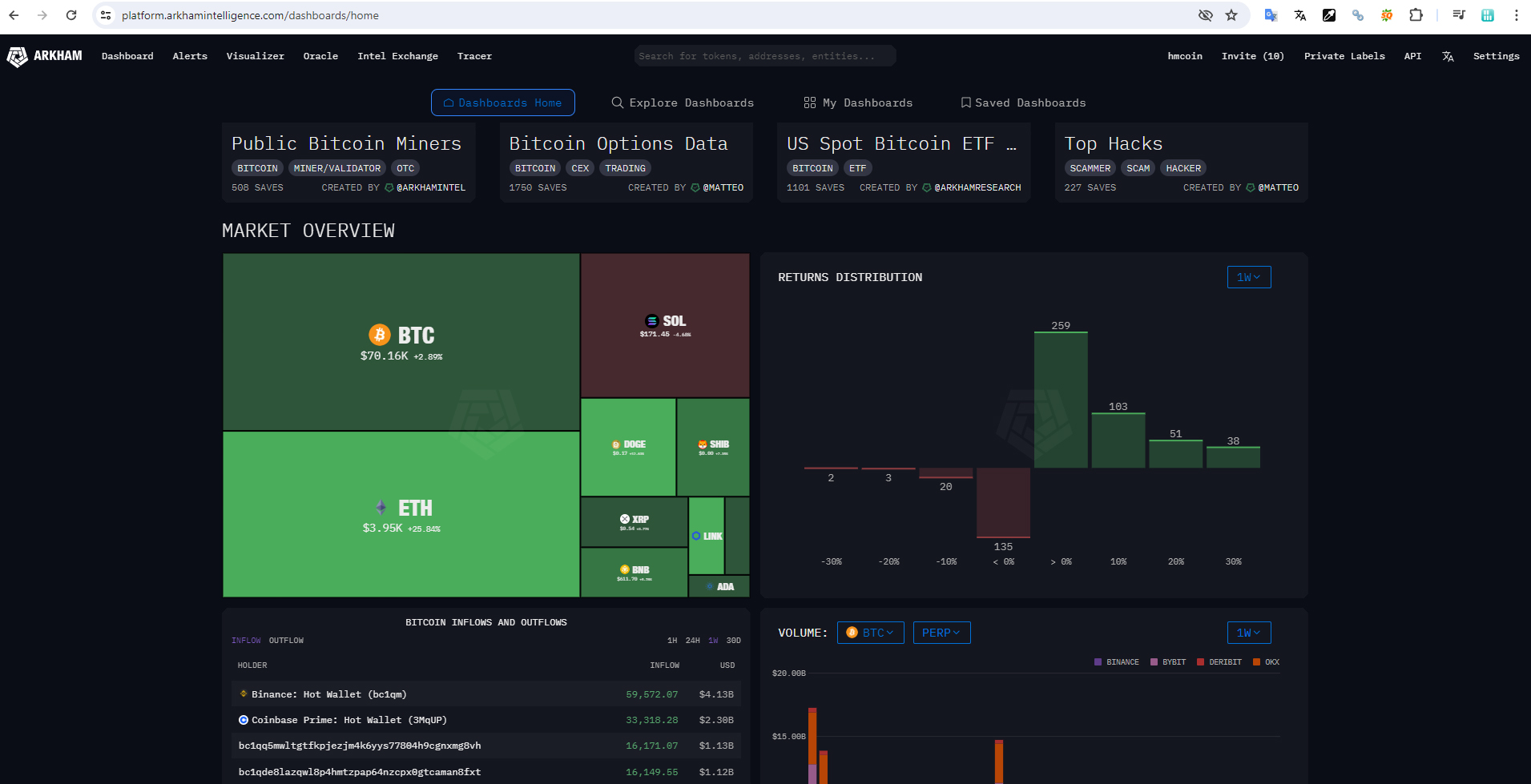Screen dimensions: 1531x784
Task: Open Private Labels page
Action: pos(1344,56)
